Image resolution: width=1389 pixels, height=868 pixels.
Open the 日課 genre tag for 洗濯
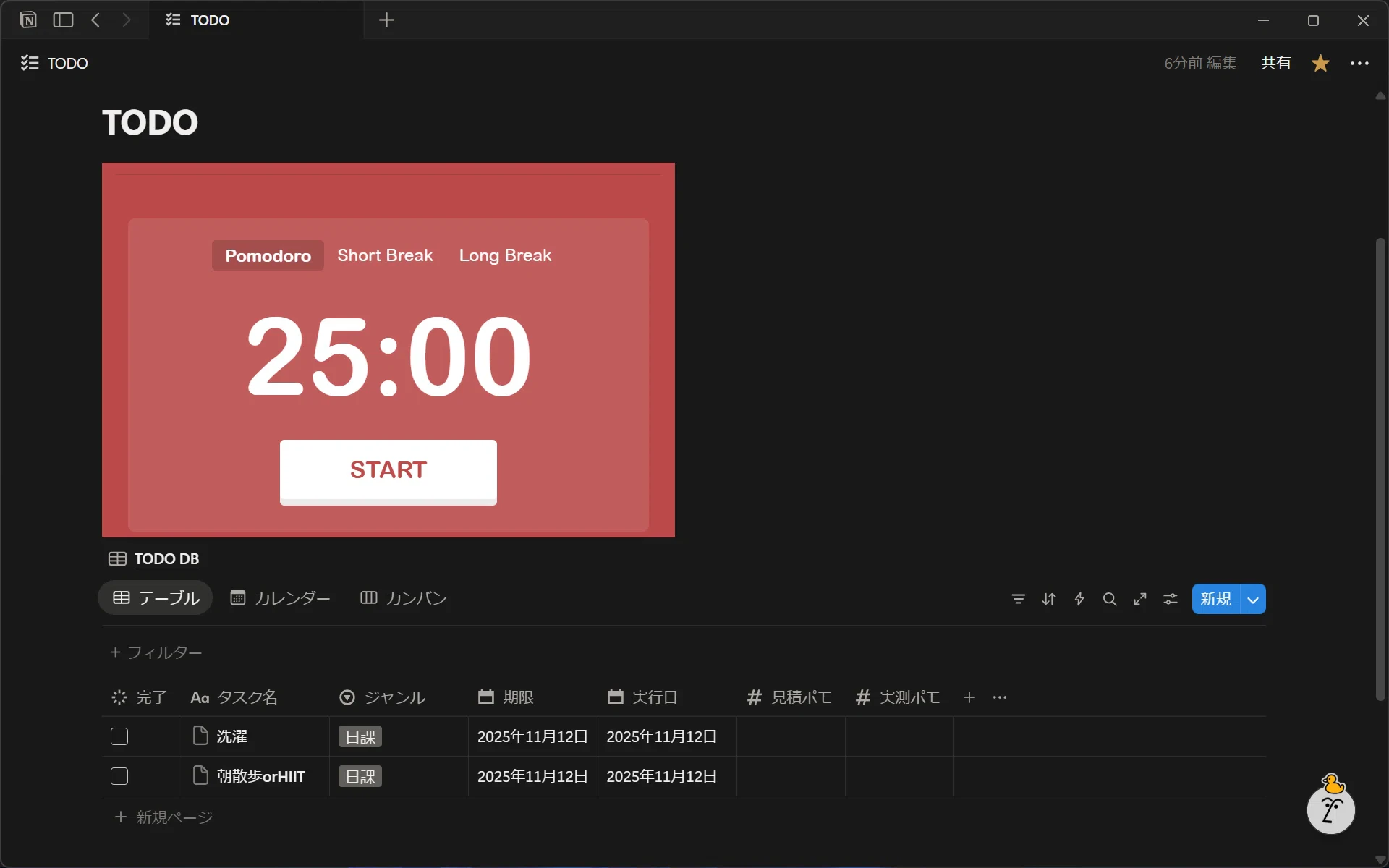click(360, 736)
